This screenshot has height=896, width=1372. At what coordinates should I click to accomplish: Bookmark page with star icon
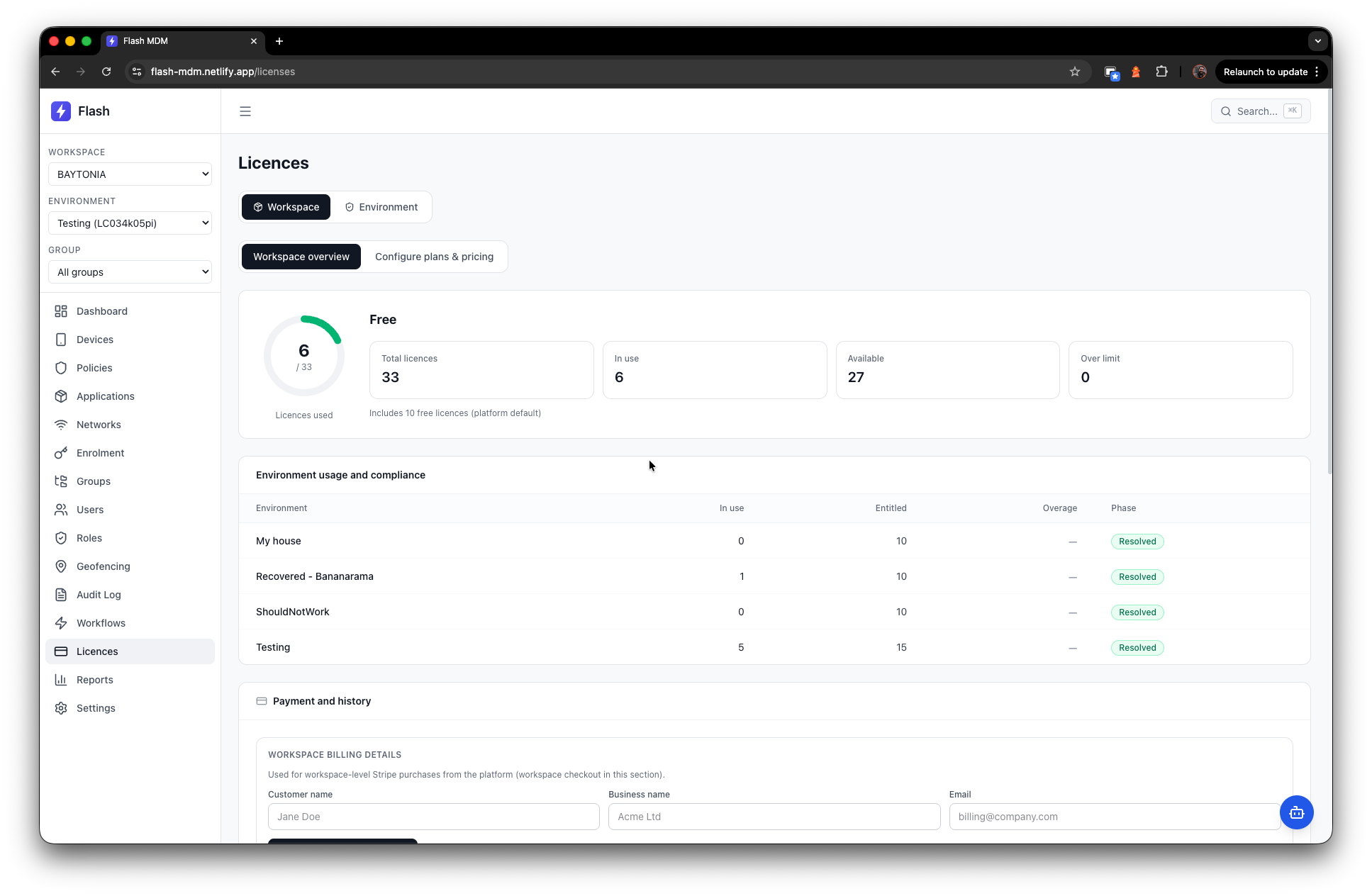pos(1075,72)
